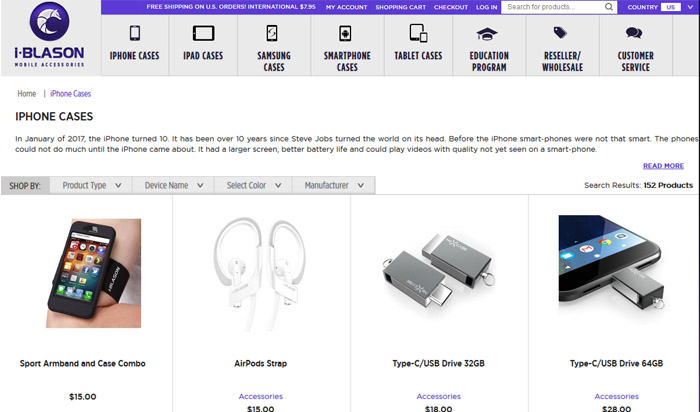The image size is (700, 412).
Task: Expand the Select Color filter dropdown
Action: [253, 185]
